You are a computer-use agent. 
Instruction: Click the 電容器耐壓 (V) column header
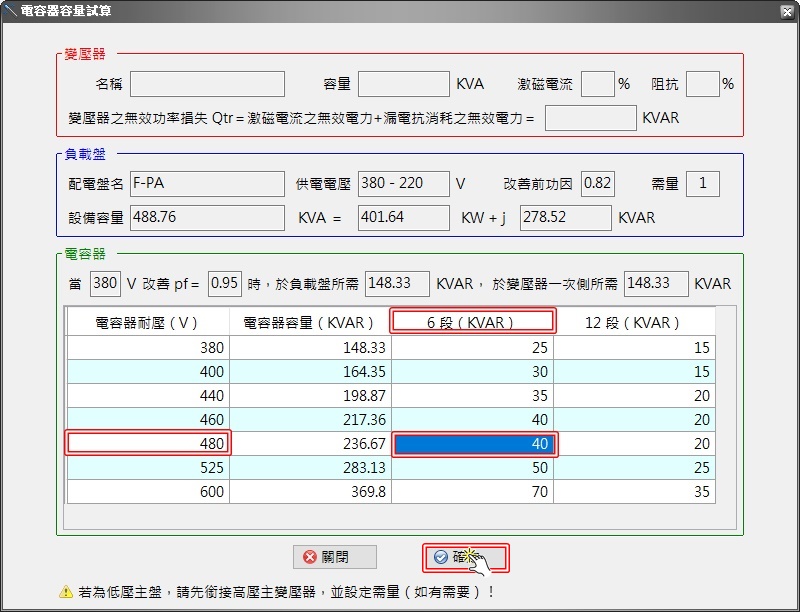[147, 322]
